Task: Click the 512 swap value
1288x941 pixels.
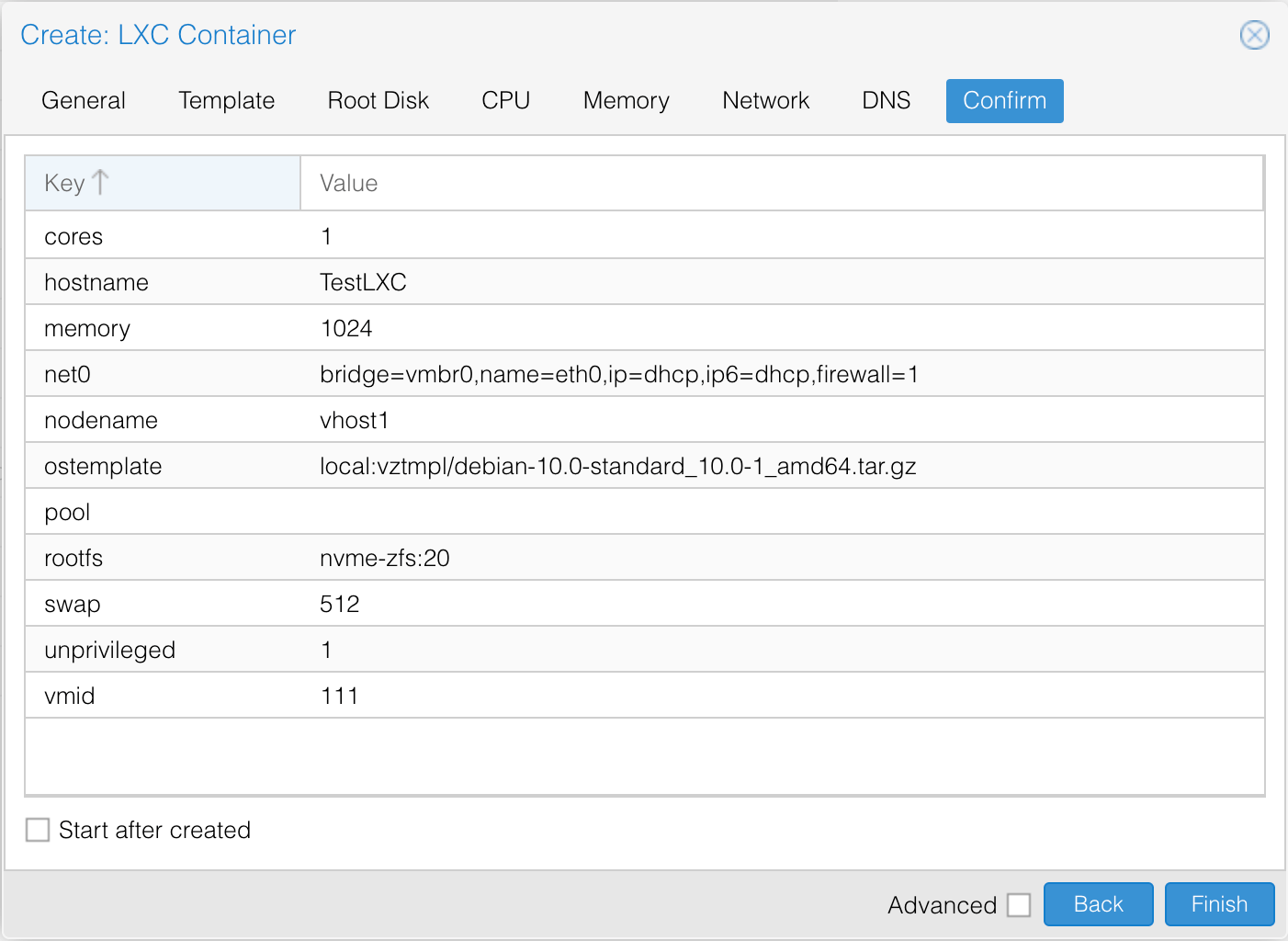Action: 340,604
